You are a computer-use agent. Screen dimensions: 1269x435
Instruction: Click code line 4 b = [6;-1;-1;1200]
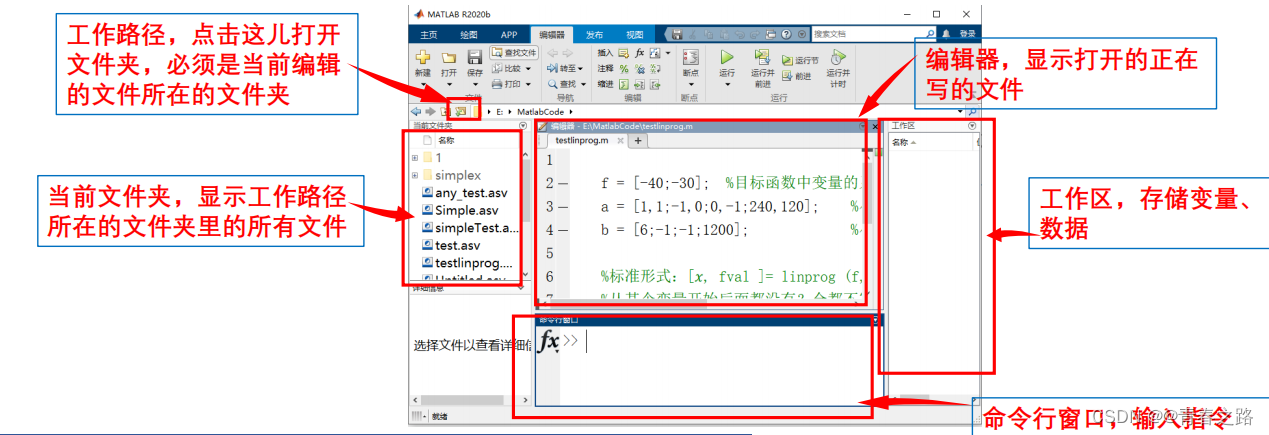click(x=674, y=230)
